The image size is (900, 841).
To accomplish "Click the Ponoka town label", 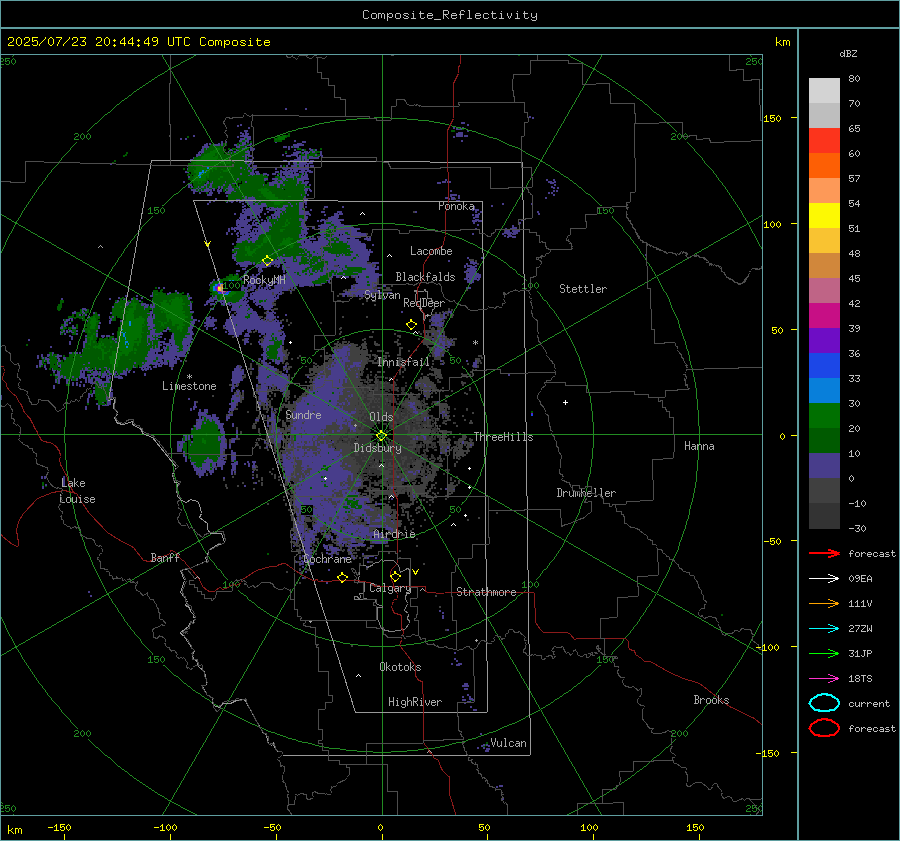I will (x=456, y=207).
